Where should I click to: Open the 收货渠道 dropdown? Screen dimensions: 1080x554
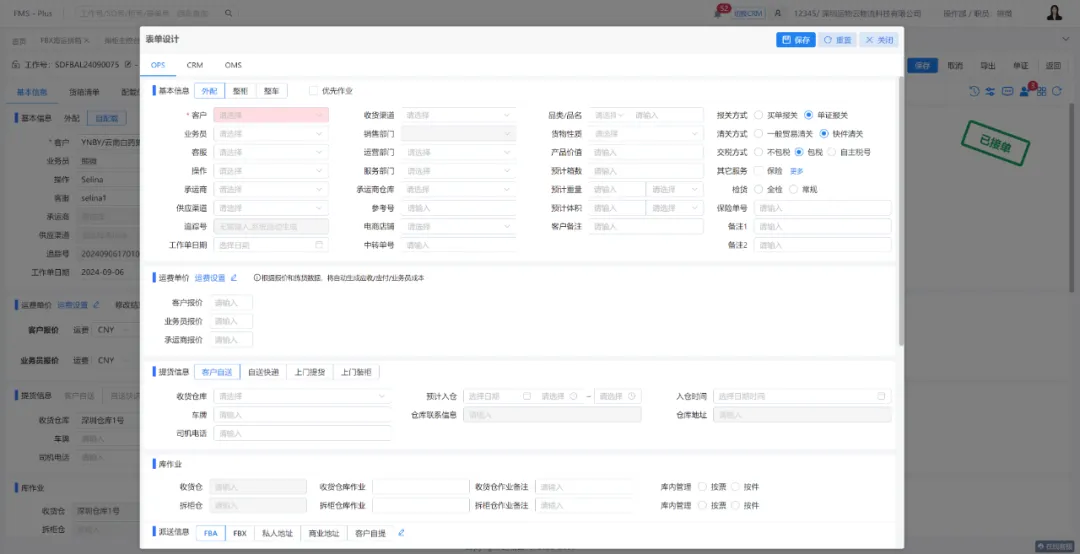click(458, 115)
